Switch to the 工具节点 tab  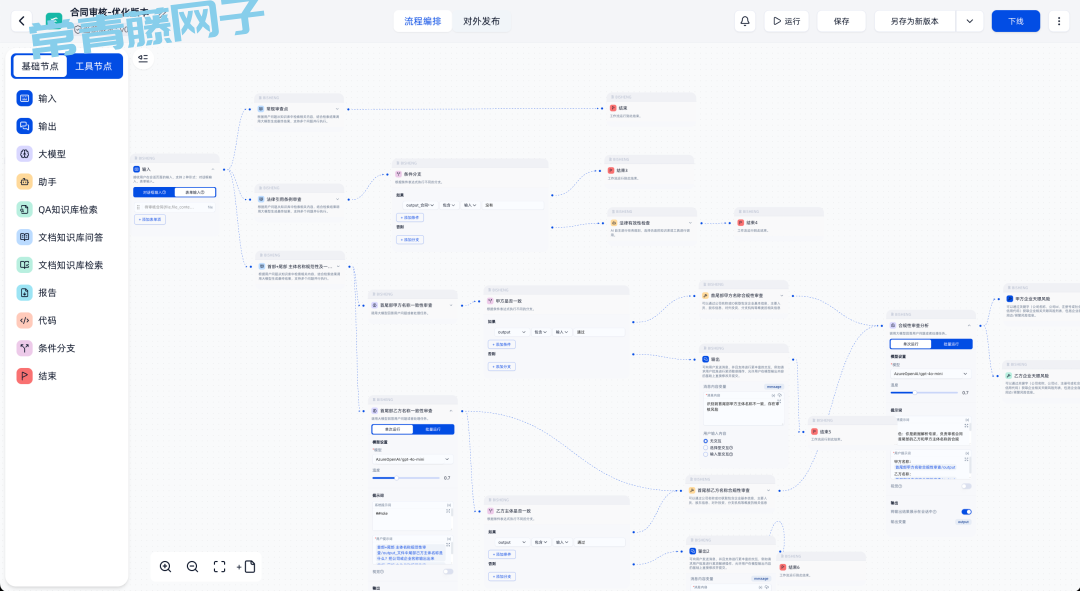[95, 66]
